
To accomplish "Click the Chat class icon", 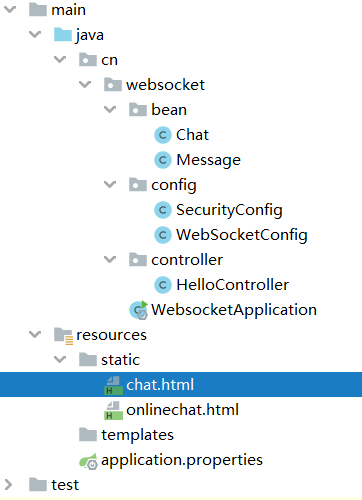I will (163, 135).
